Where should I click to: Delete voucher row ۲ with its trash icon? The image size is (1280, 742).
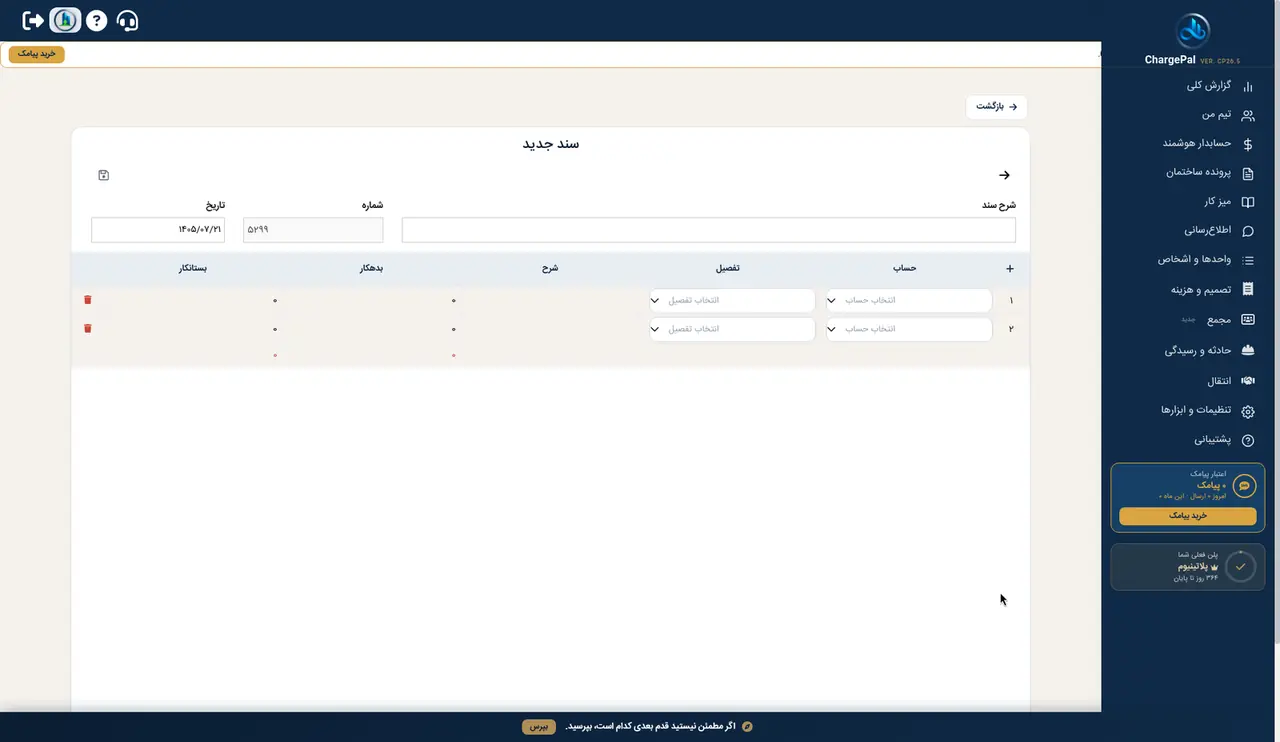point(88,328)
